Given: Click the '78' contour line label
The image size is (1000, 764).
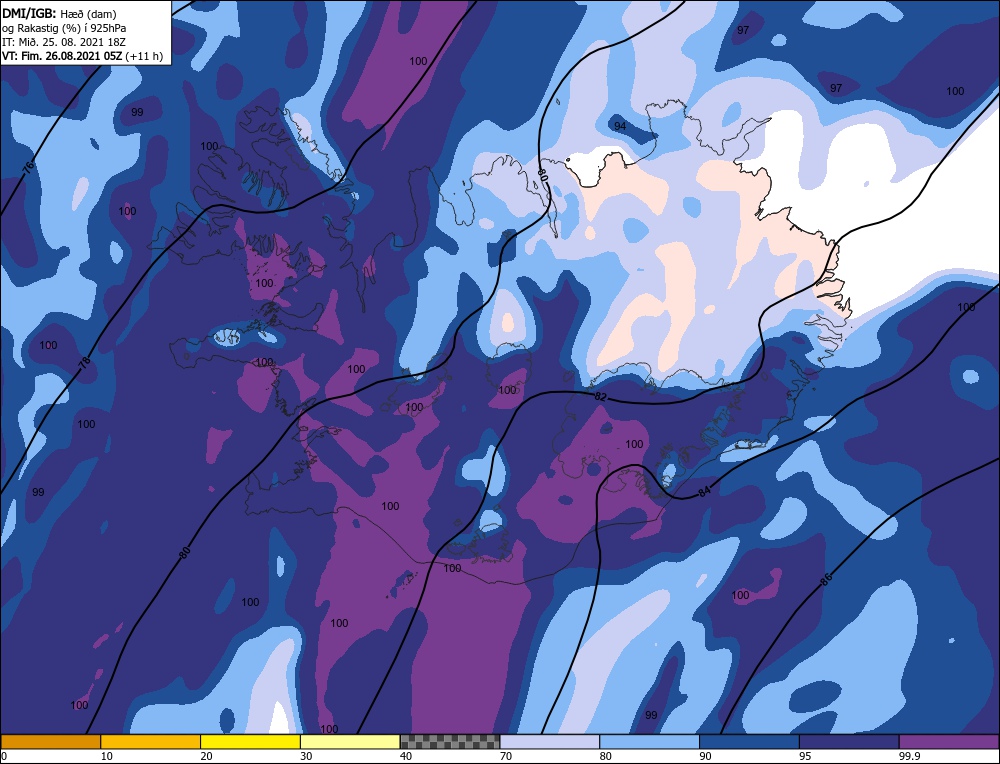Looking at the screenshot, I should tap(84, 362).
